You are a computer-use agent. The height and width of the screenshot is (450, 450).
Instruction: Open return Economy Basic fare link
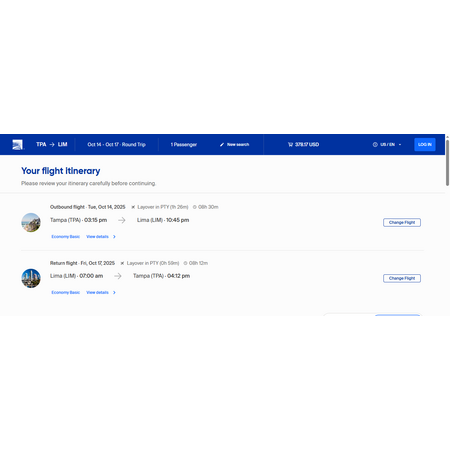(x=65, y=292)
